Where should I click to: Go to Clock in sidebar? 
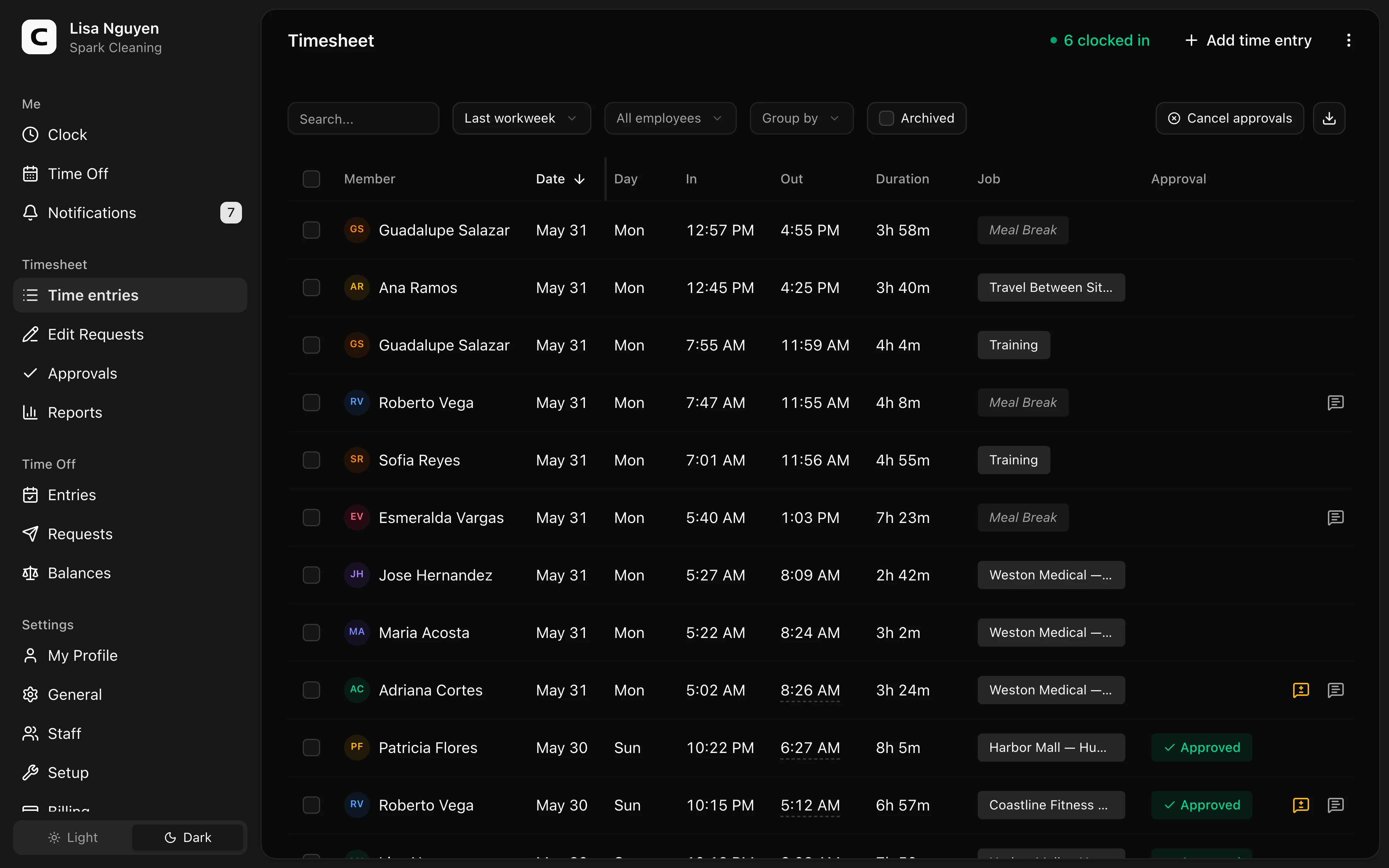click(130, 134)
